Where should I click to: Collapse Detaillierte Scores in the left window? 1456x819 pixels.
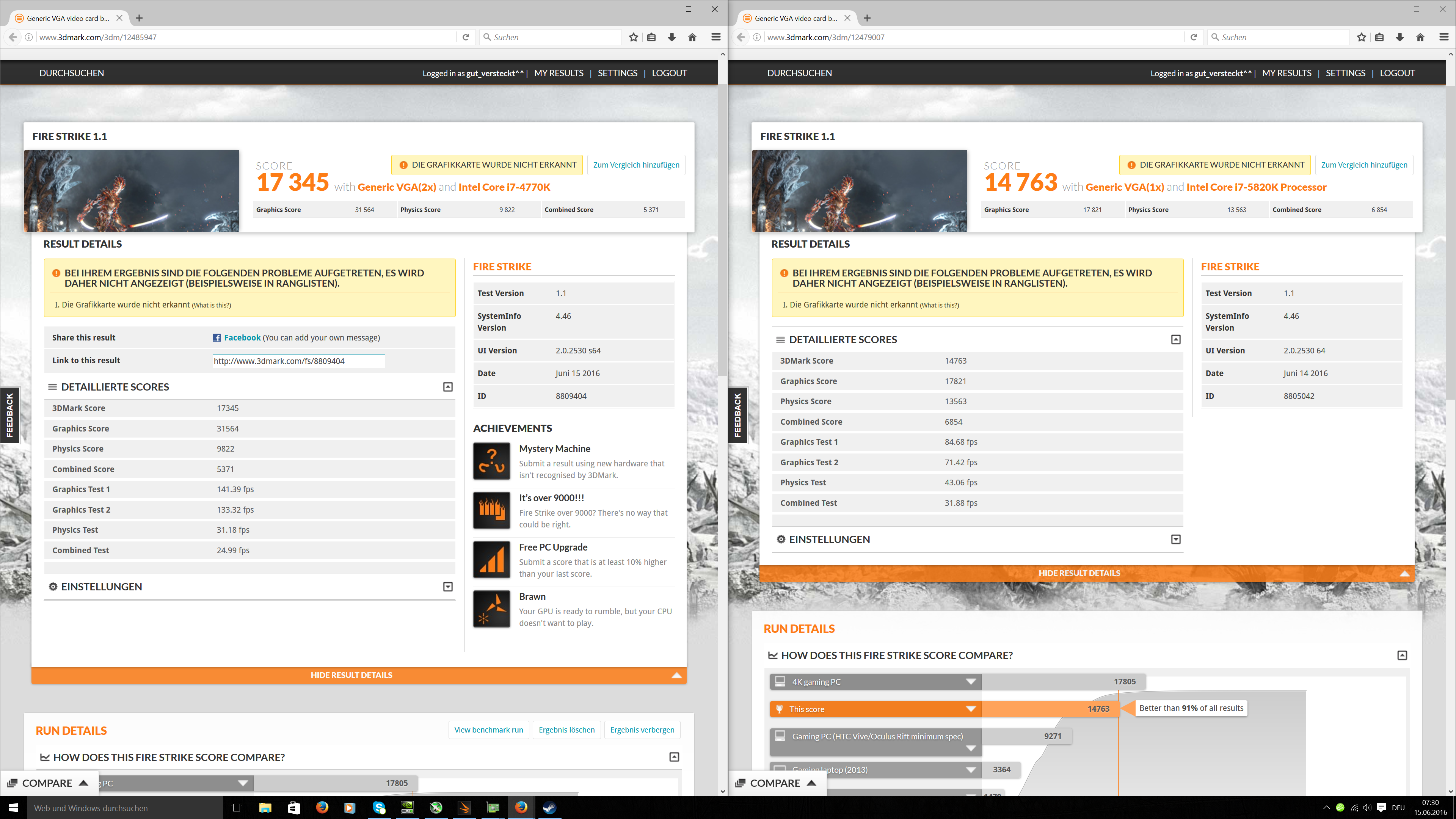tap(448, 387)
